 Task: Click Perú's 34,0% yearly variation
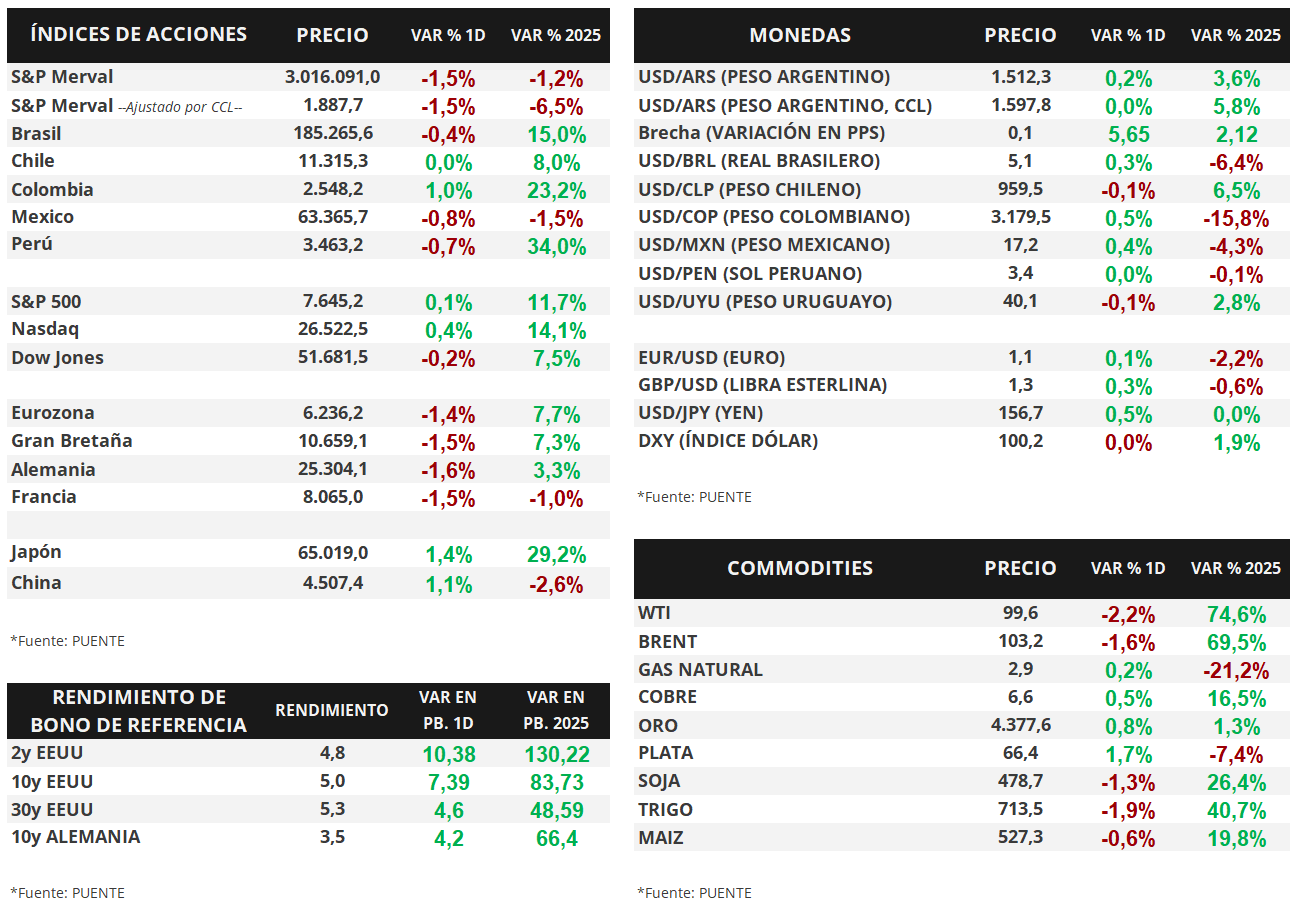[556, 246]
